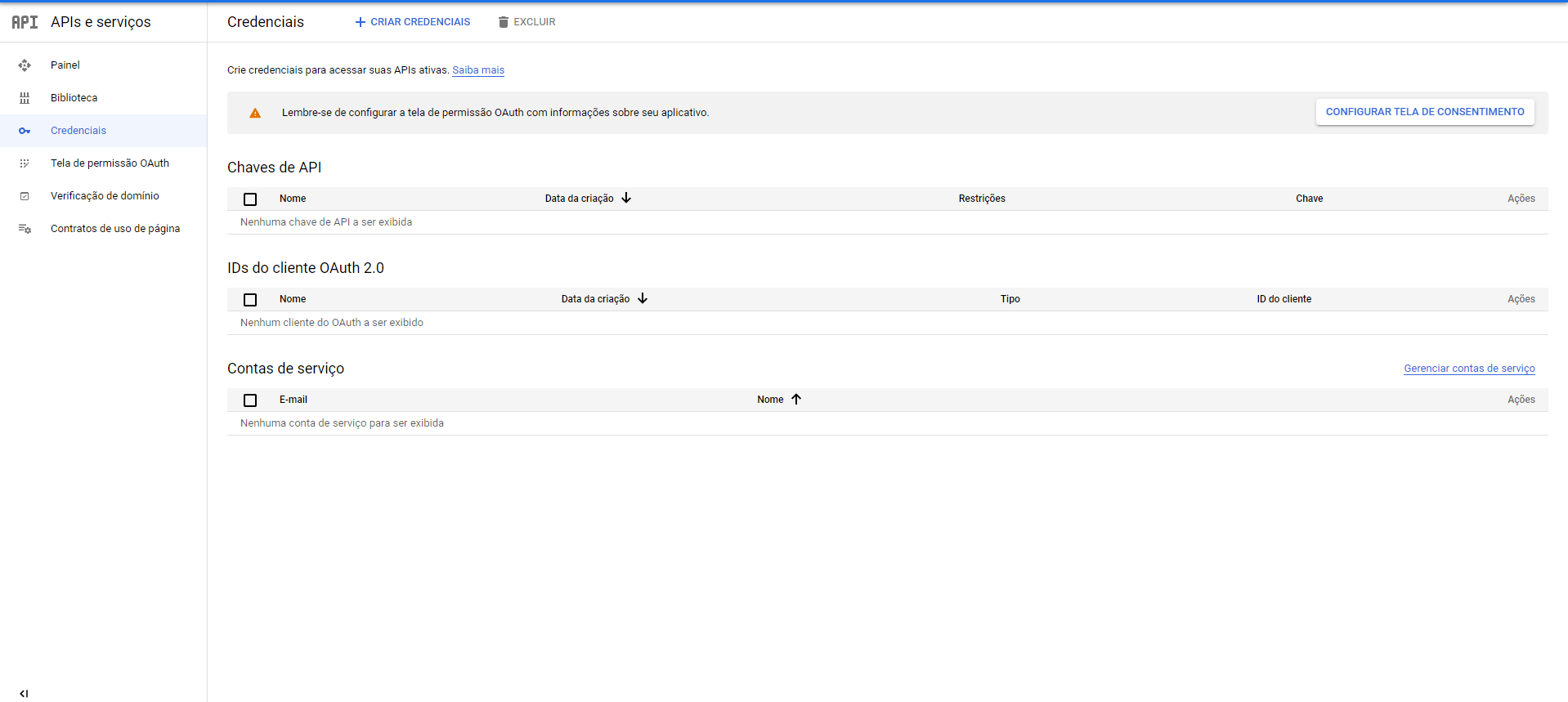Click the Chave column header
This screenshot has height=702, width=1568.
1309,199
